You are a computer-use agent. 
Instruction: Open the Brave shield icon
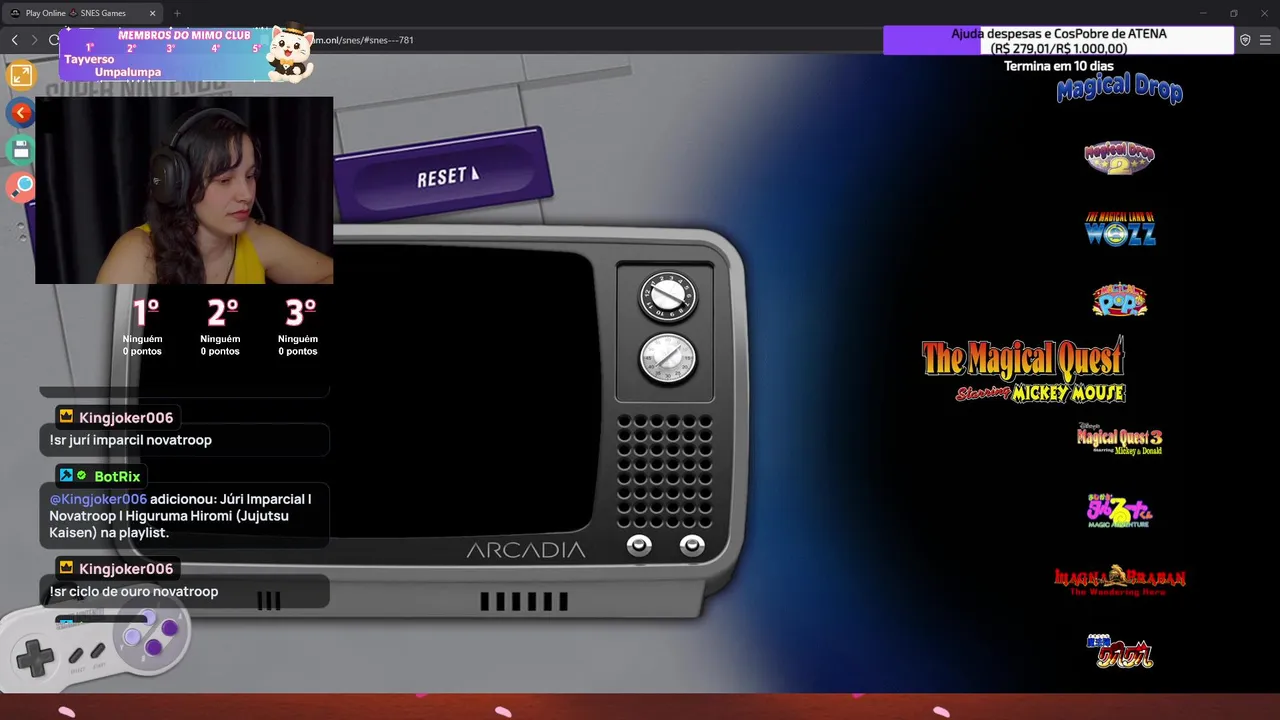pyautogui.click(x=1245, y=40)
